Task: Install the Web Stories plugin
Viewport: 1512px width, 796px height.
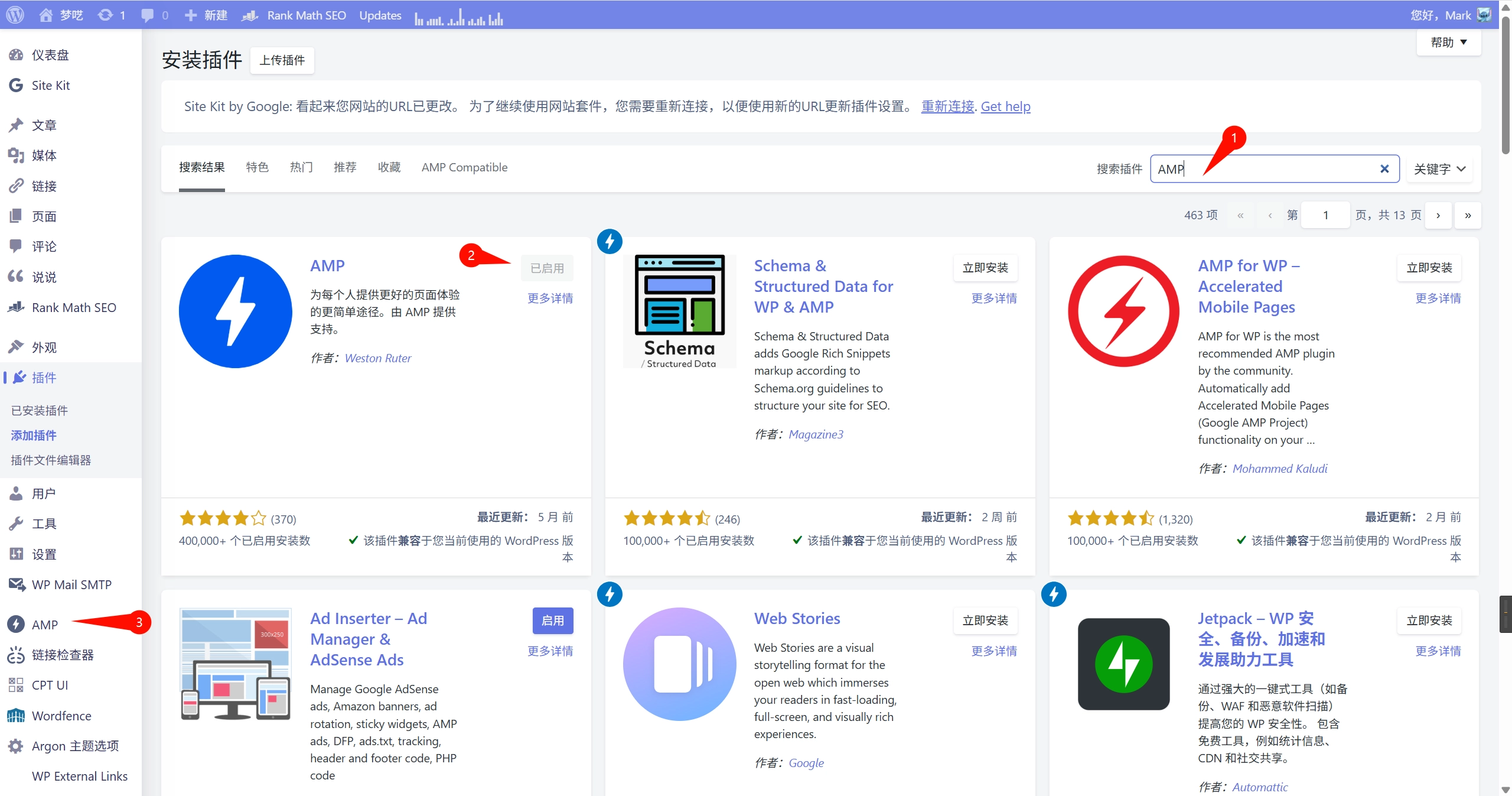Action: click(x=985, y=620)
